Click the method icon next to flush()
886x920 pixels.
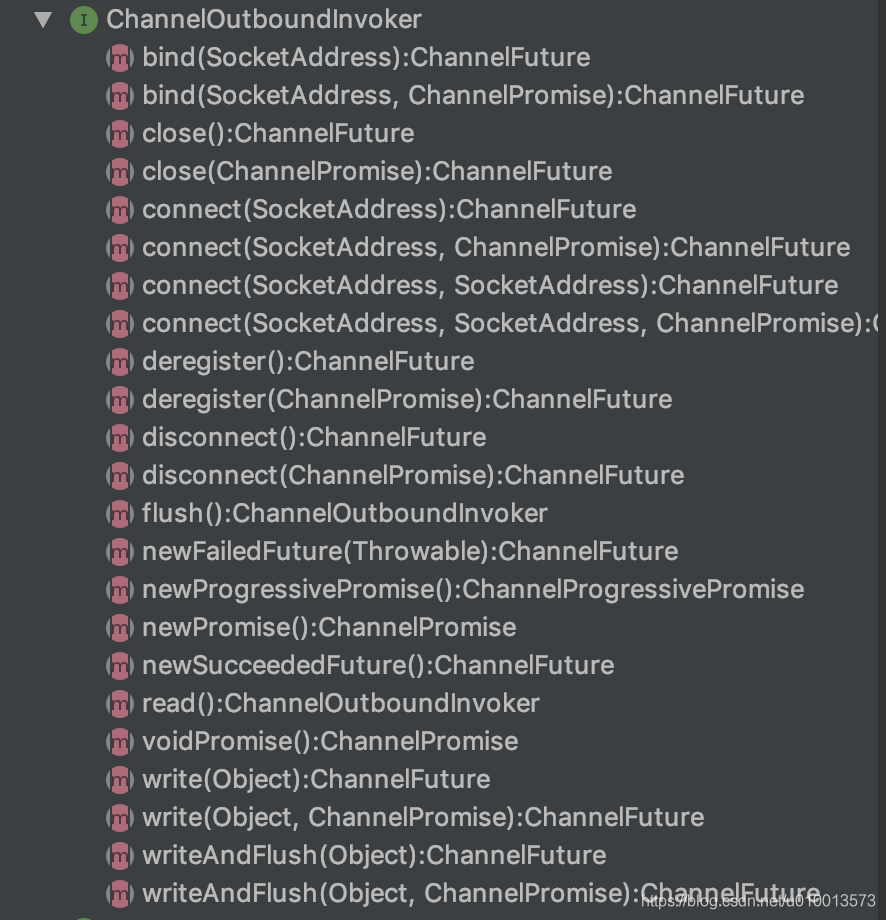(x=120, y=513)
